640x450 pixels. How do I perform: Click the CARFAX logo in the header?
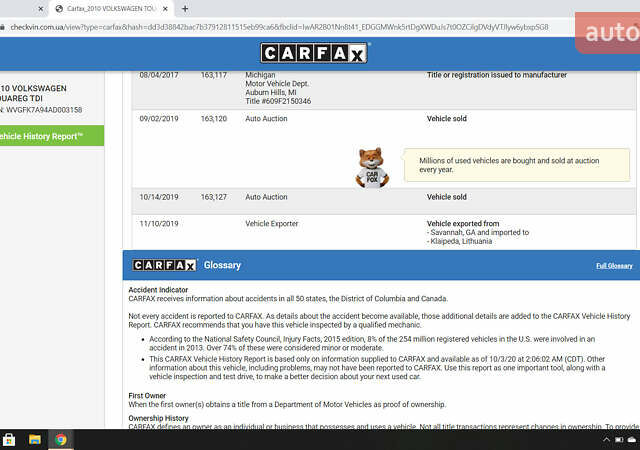point(315,53)
